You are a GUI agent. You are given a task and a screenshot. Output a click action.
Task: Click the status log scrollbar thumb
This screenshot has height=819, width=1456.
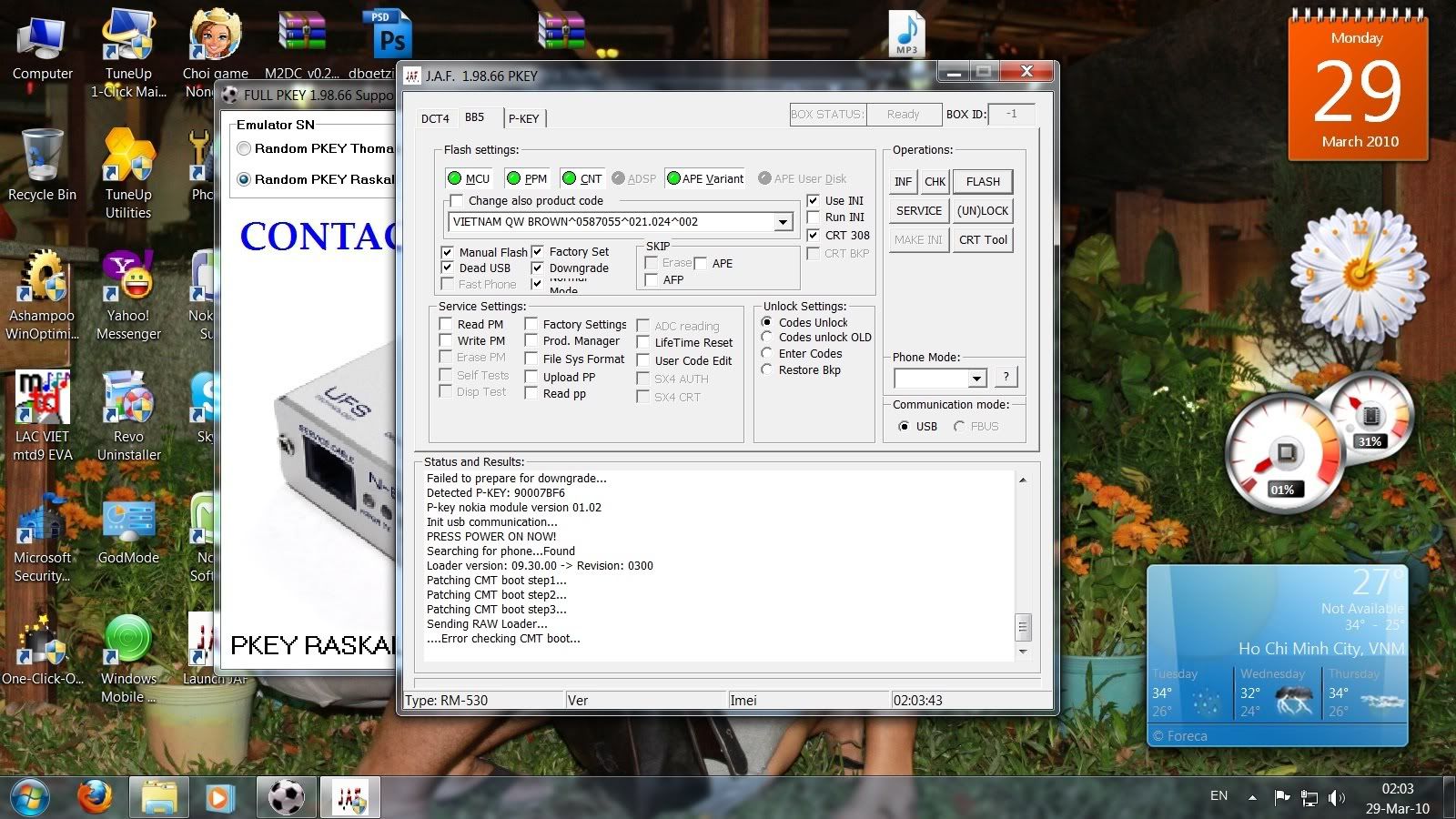1023,627
